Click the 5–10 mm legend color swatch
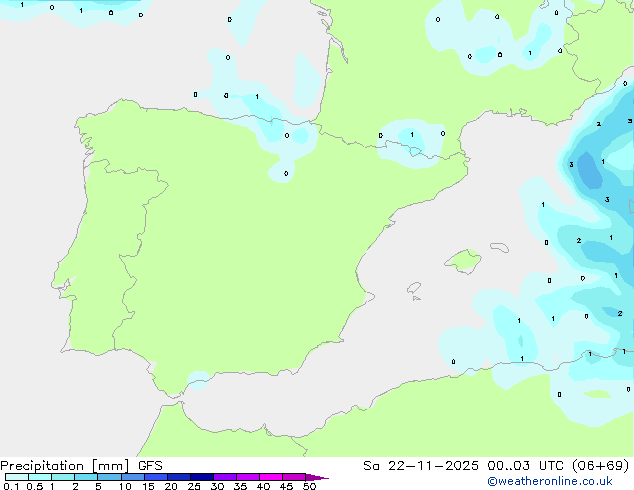 point(109,477)
